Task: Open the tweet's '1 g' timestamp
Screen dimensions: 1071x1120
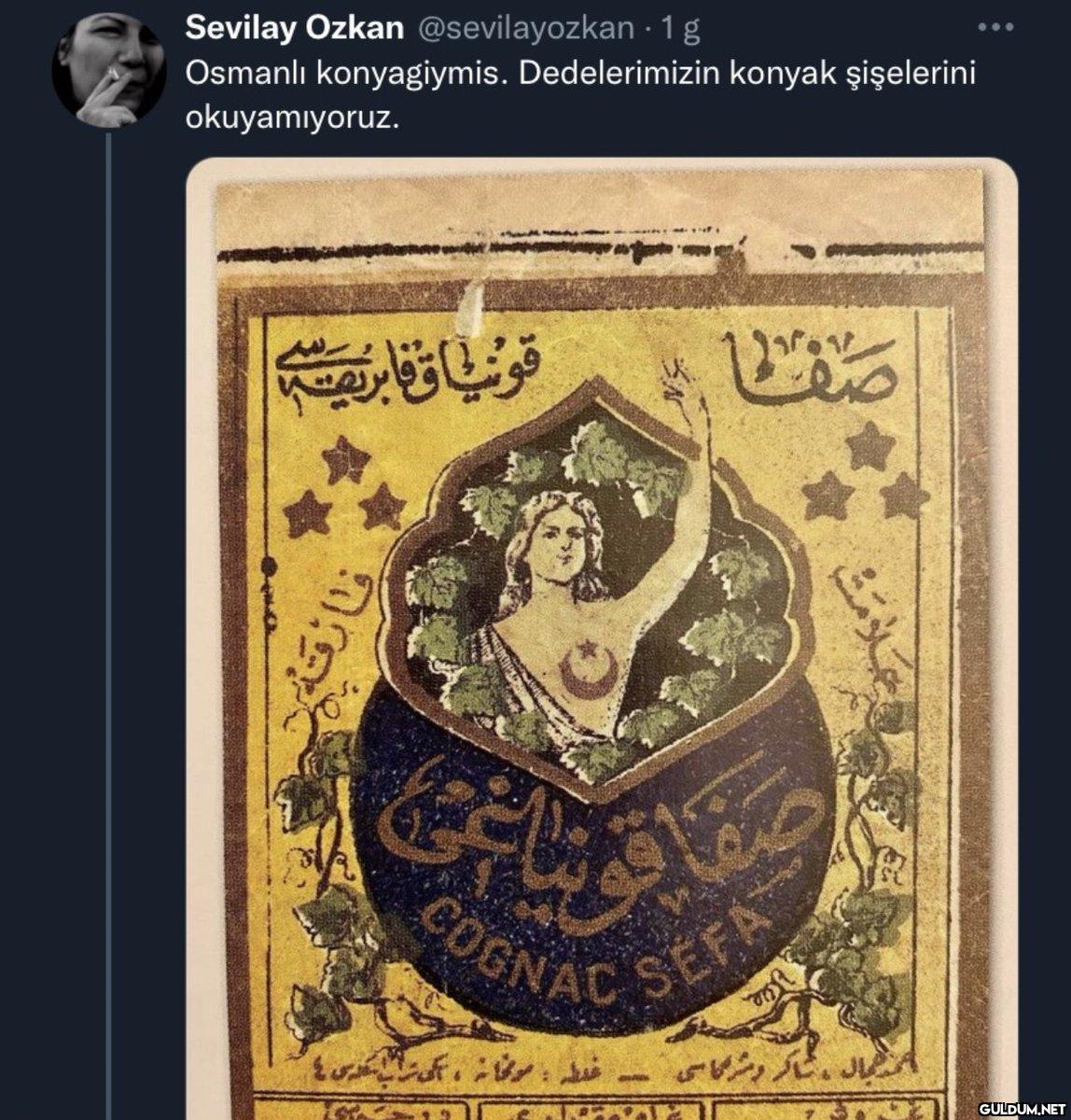Action: coord(679,29)
